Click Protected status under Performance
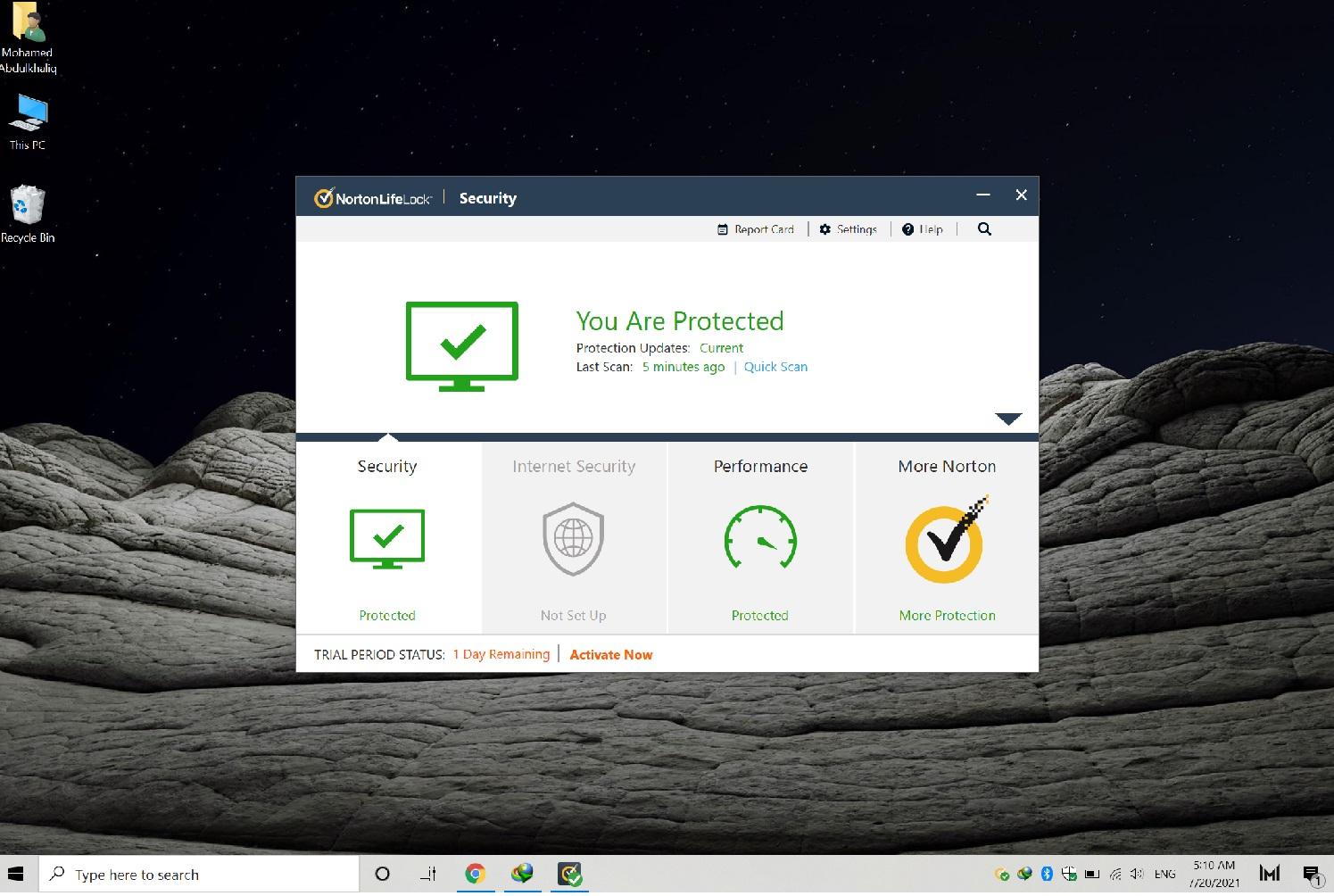Viewport: 1334px width, 896px height. click(x=760, y=616)
